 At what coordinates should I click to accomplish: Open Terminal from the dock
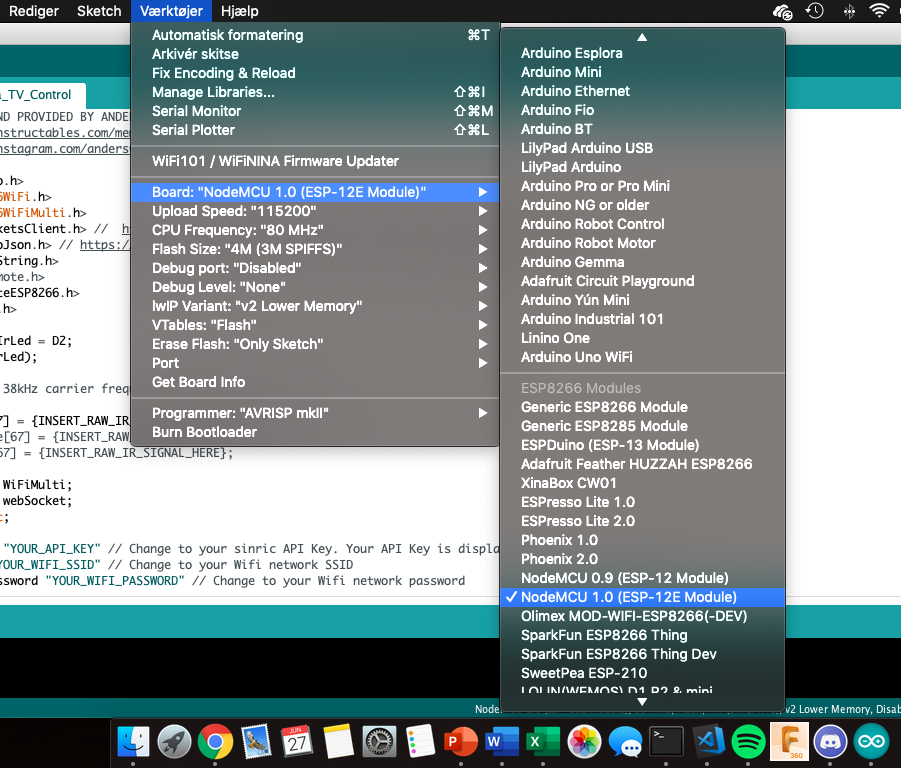point(666,742)
